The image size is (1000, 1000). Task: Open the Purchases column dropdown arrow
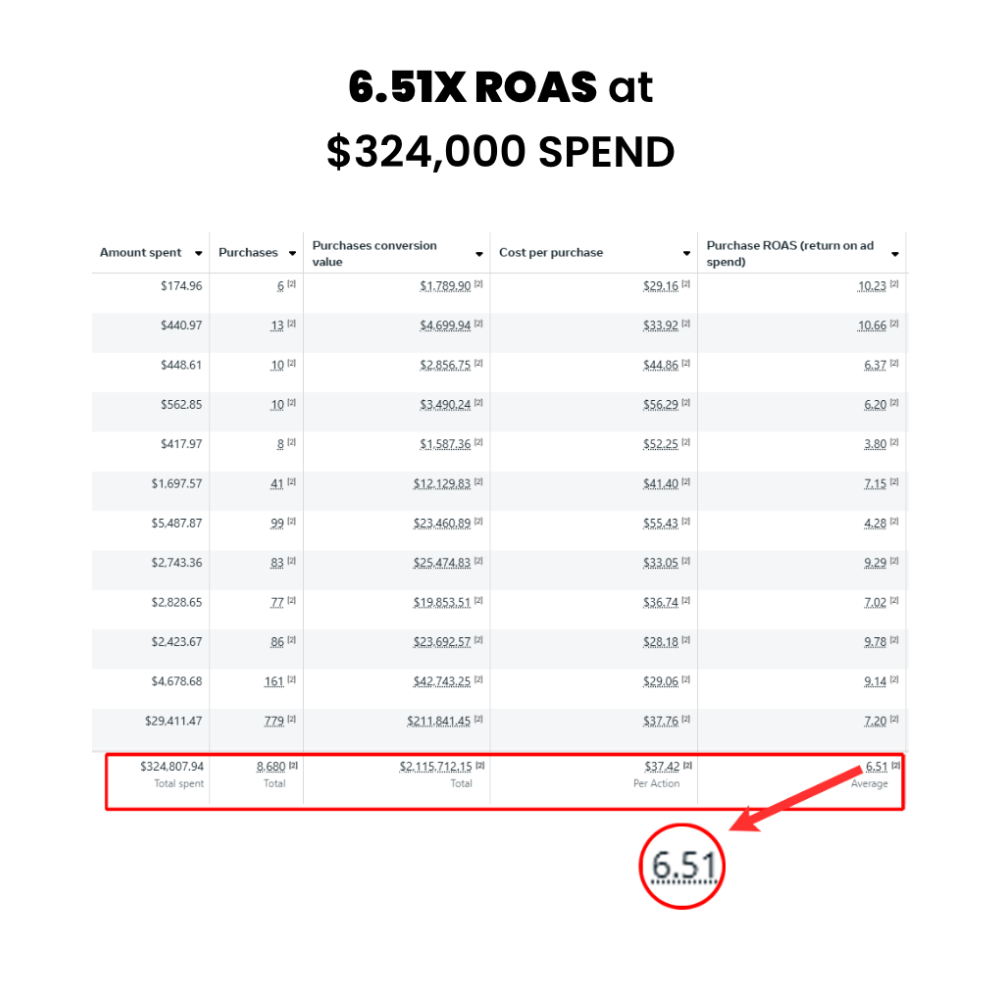292,254
